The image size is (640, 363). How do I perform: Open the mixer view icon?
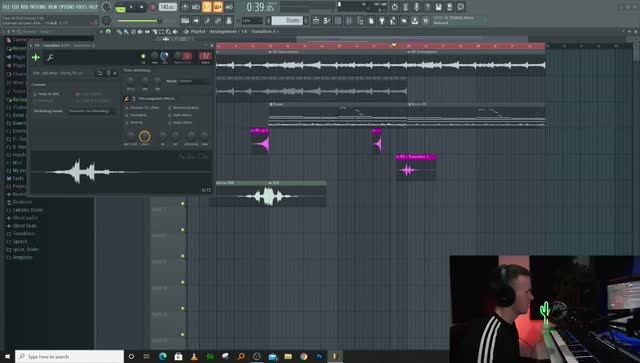tap(349, 20)
